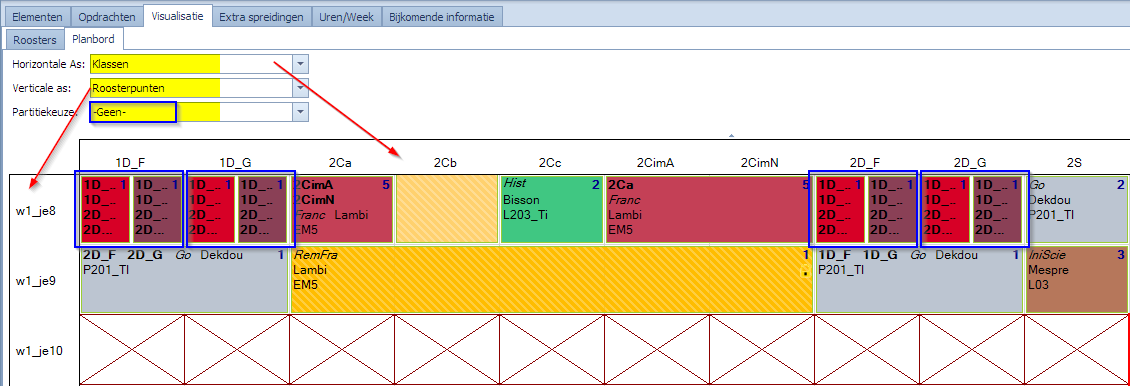Click the 2D_F 2D_G Go Dekdou block
The height and width of the screenshot is (386, 1130).
(184, 280)
